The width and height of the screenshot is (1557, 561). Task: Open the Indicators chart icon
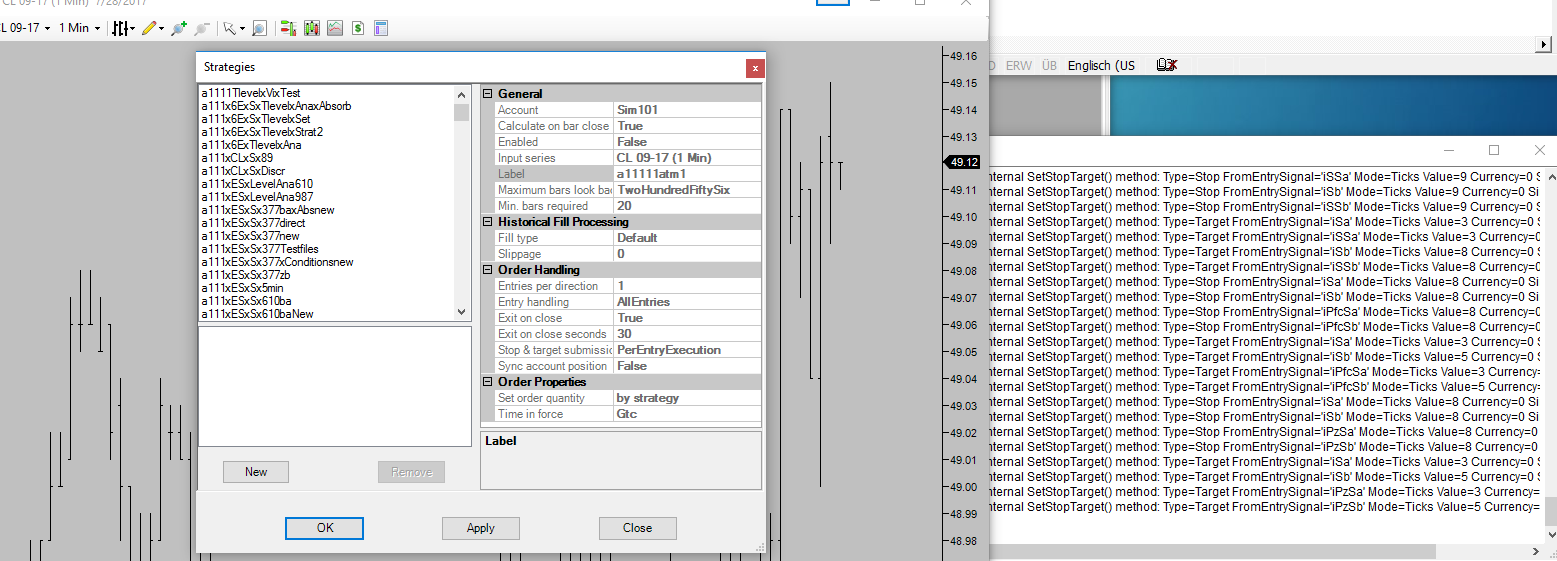pyautogui.click(x=335, y=28)
